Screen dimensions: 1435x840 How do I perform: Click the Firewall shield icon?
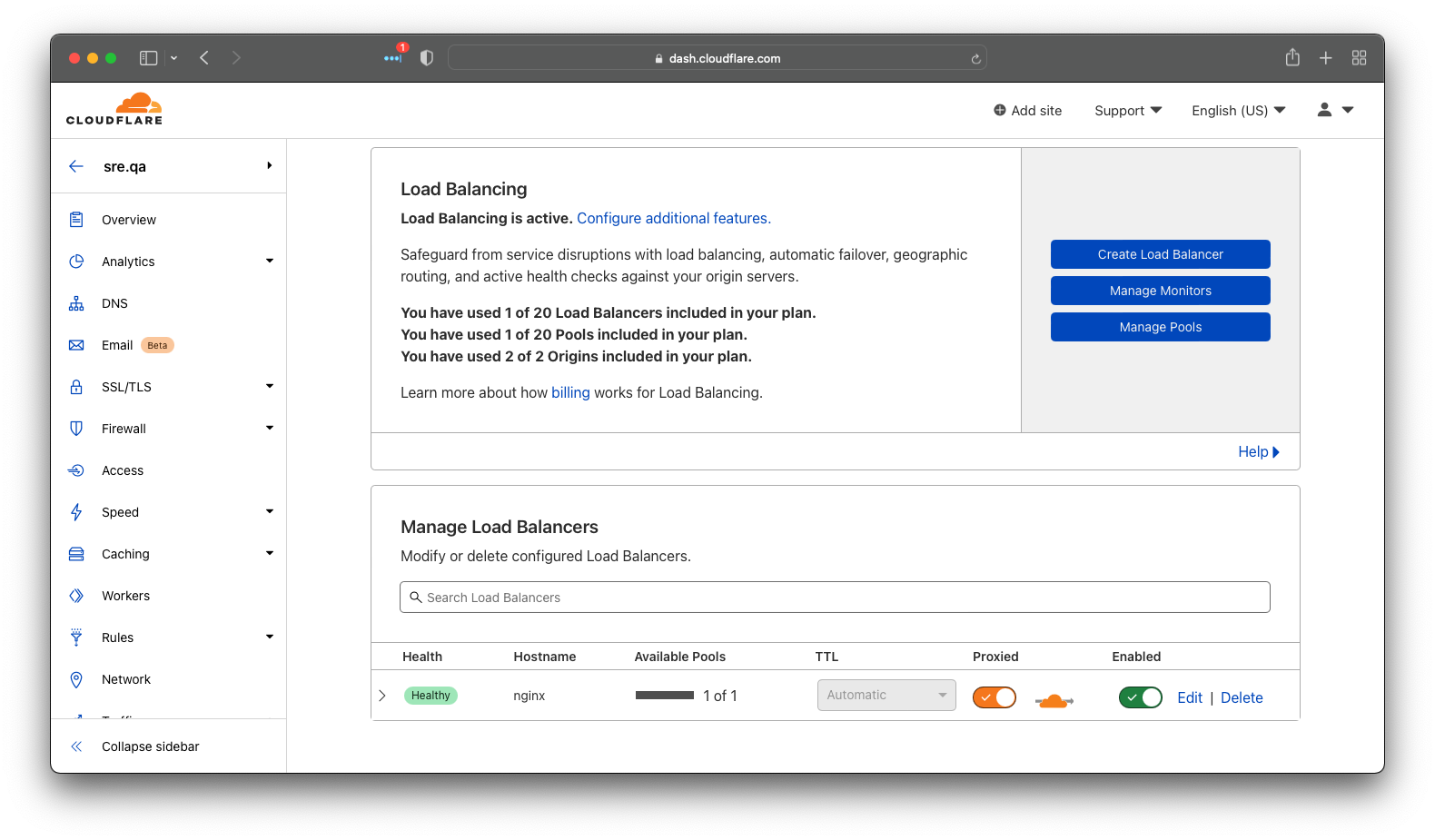[76, 429]
